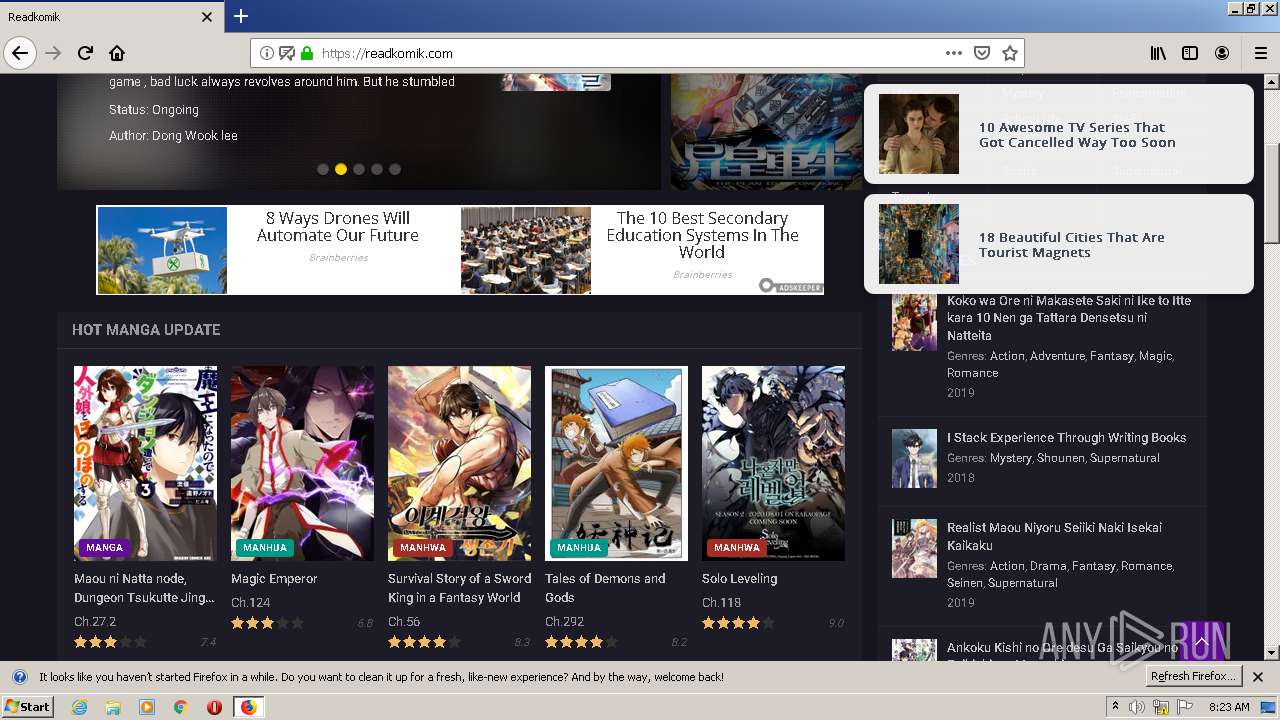Screen dimensions: 1280x720
Task: Filter by the Seinen genre link
Action: [x=964, y=583]
